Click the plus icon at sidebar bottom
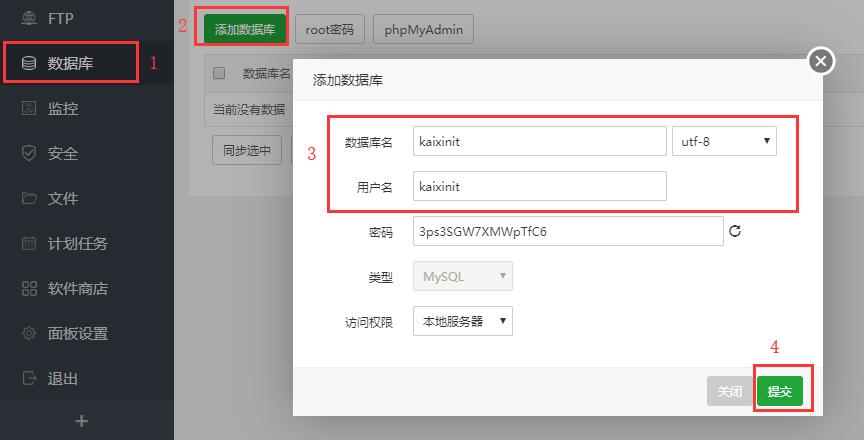The image size is (864, 440). (x=82, y=421)
